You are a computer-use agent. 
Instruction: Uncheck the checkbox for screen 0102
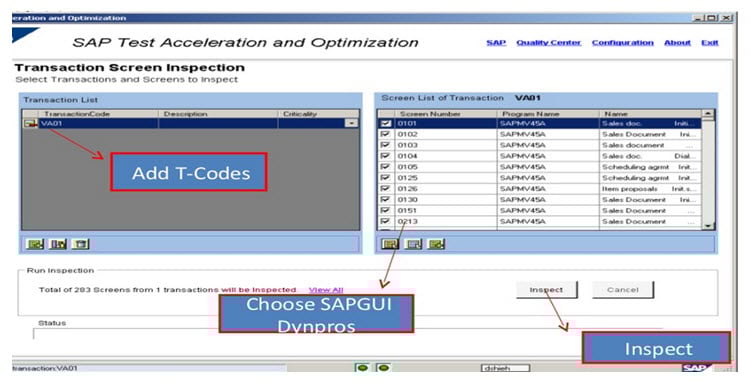(x=385, y=134)
